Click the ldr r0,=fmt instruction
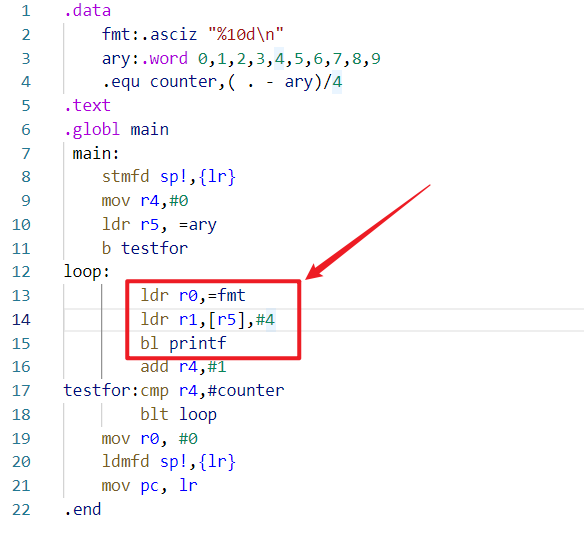Viewport: 584px width, 533px height. [x=193, y=296]
